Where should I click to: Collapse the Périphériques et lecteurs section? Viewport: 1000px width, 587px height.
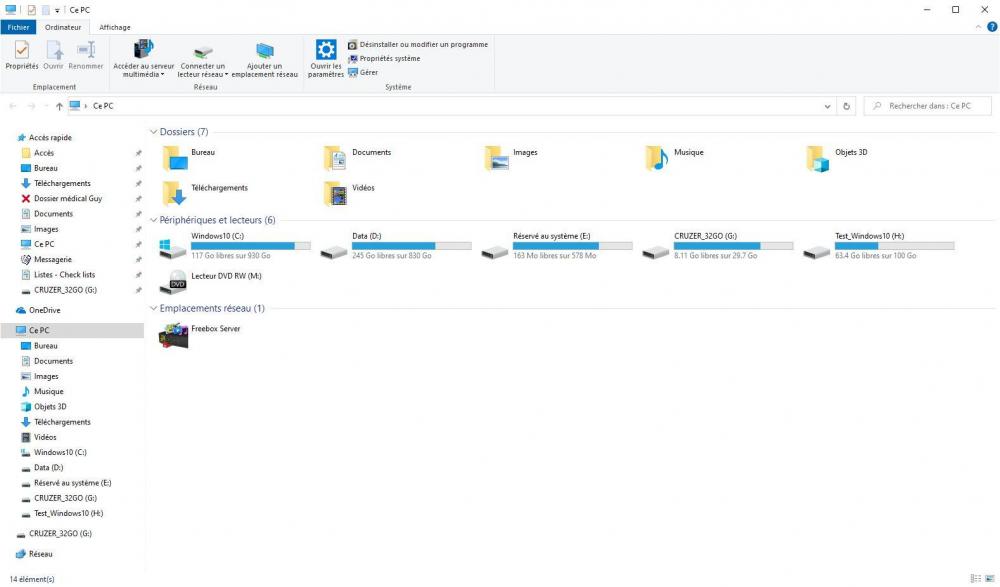click(153, 220)
